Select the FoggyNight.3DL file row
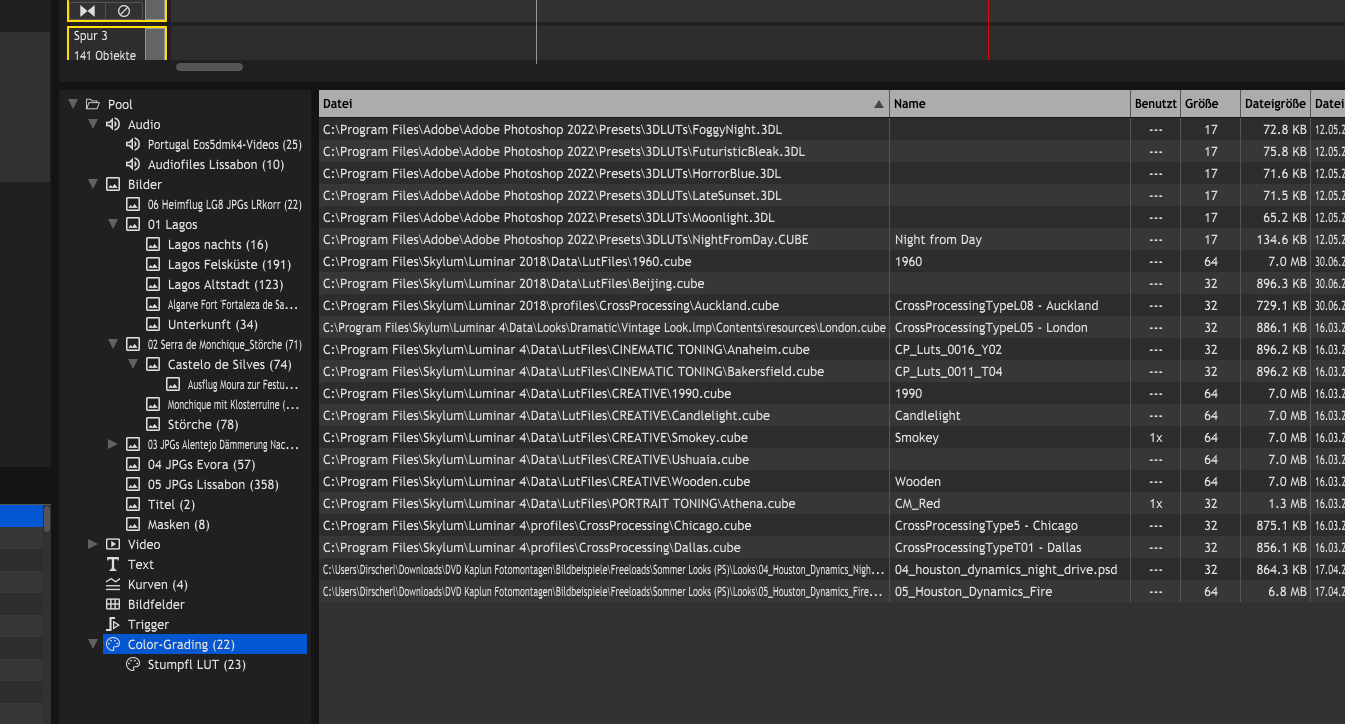The height and width of the screenshot is (724, 1345). [832, 129]
